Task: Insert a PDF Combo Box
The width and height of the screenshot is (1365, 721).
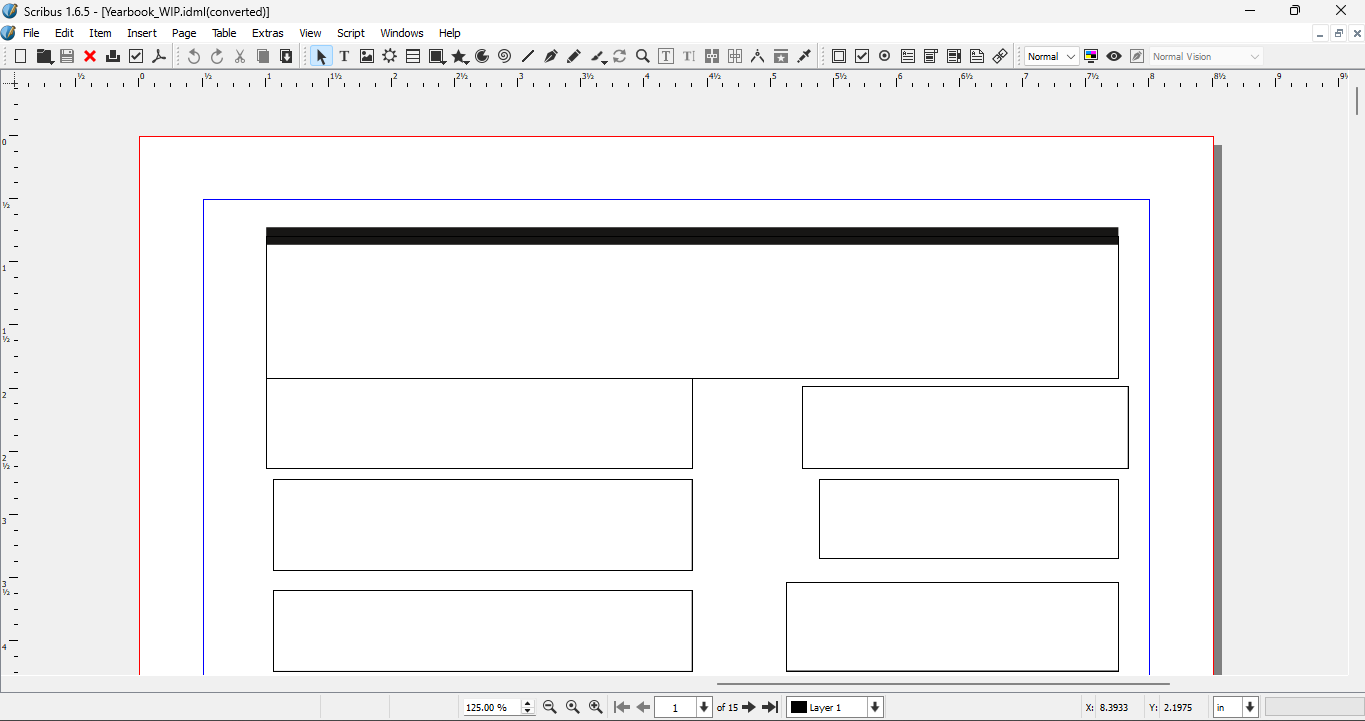Action: pos(931,57)
